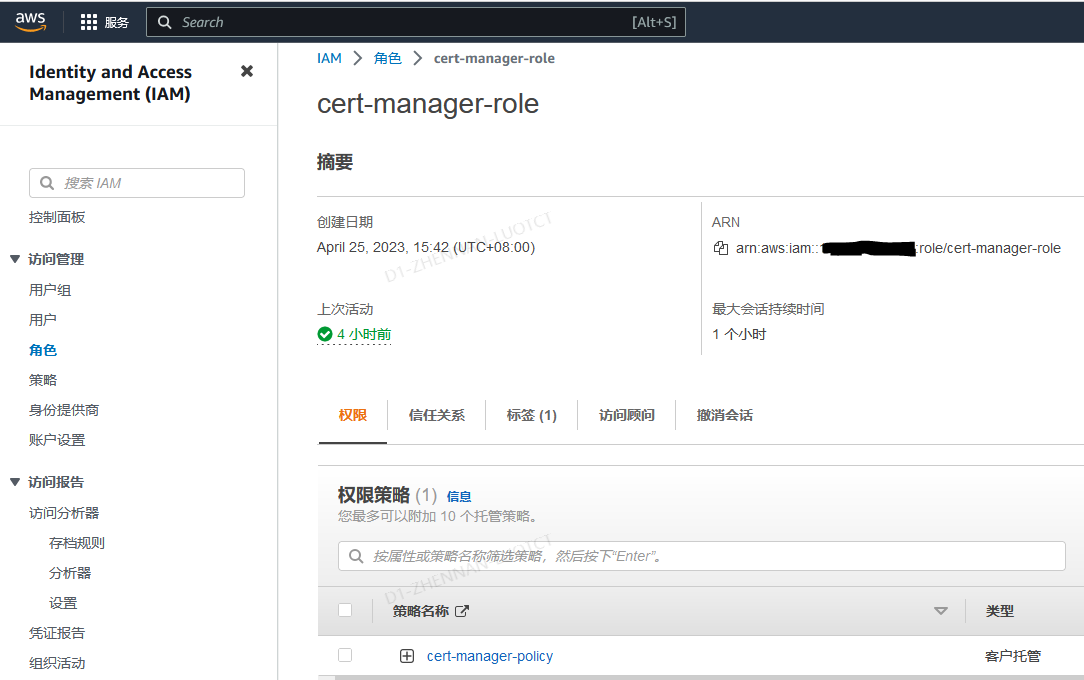The width and height of the screenshot is (1084, 680).
Task: Select 角色 in the IAM sidebar
Action: click(x=42, y=349)
